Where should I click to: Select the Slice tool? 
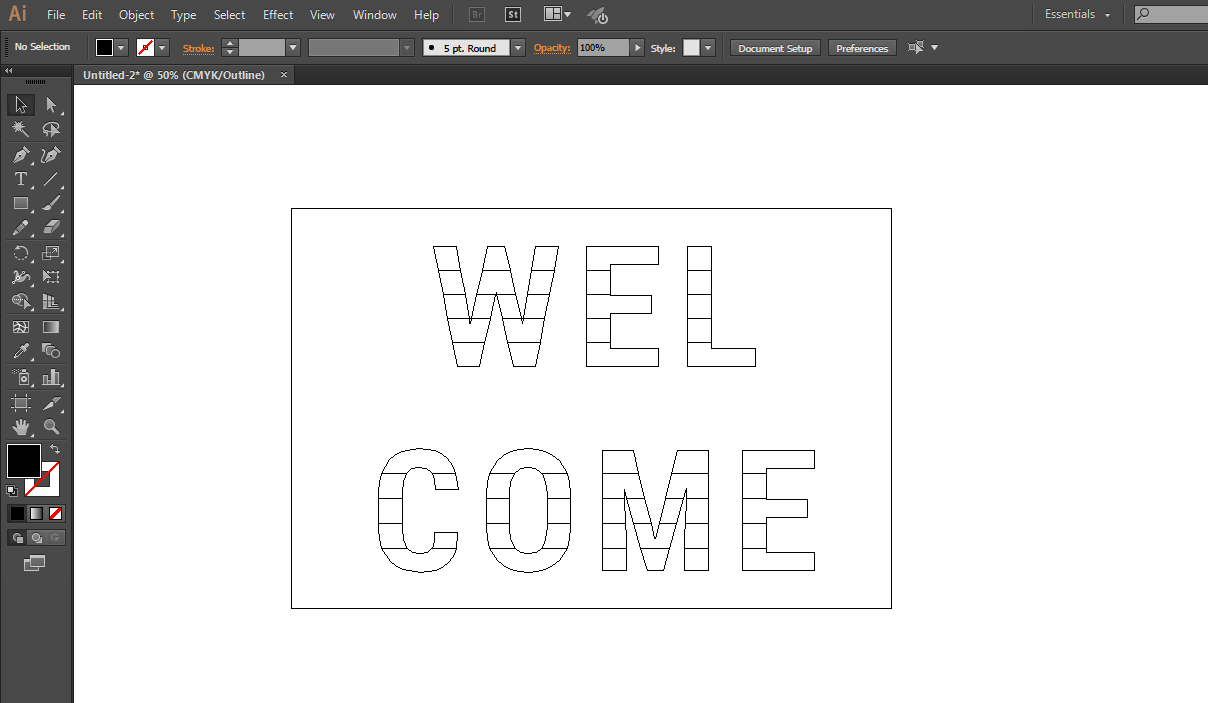click(x=51, y=403)
